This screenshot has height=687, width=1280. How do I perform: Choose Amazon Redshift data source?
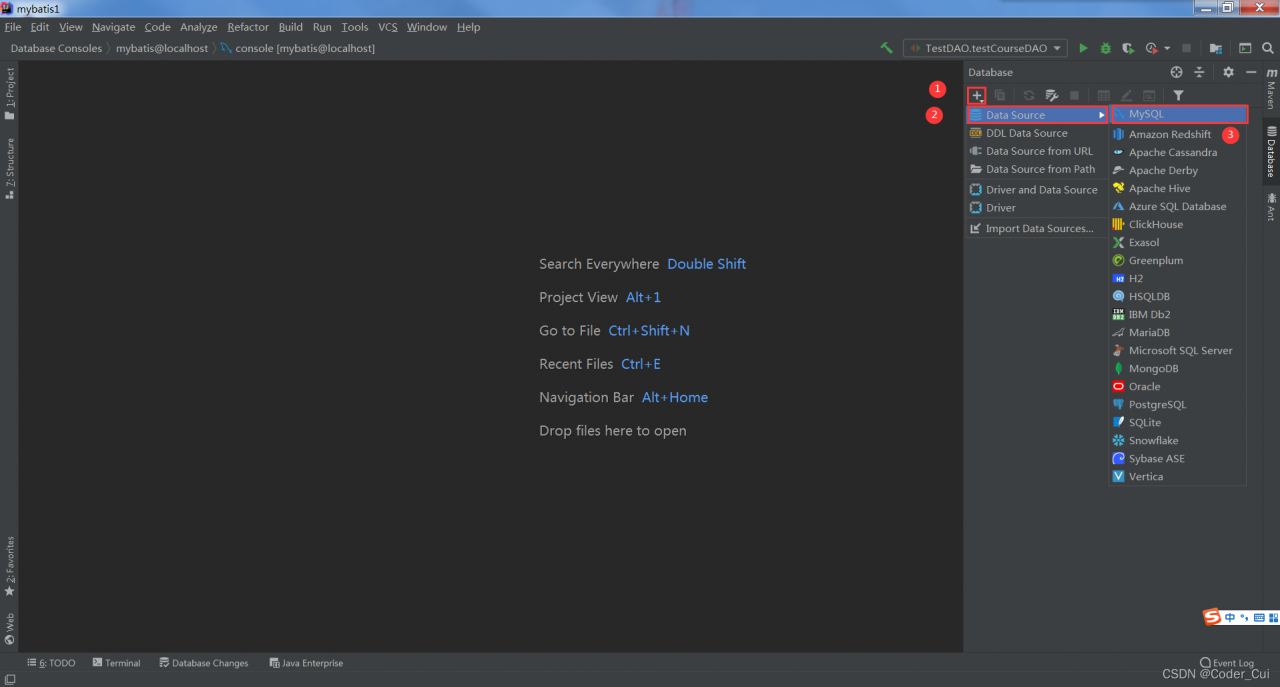coord(1178,134)
